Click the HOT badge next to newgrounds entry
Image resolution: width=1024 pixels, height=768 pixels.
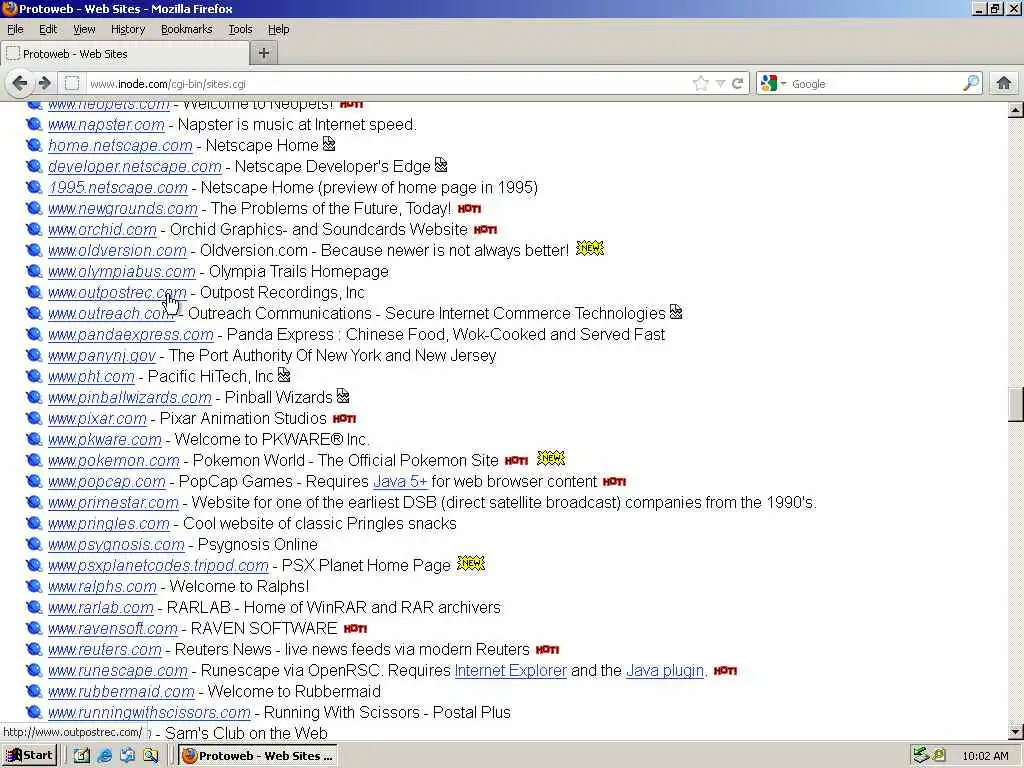[x=469, y=209]
